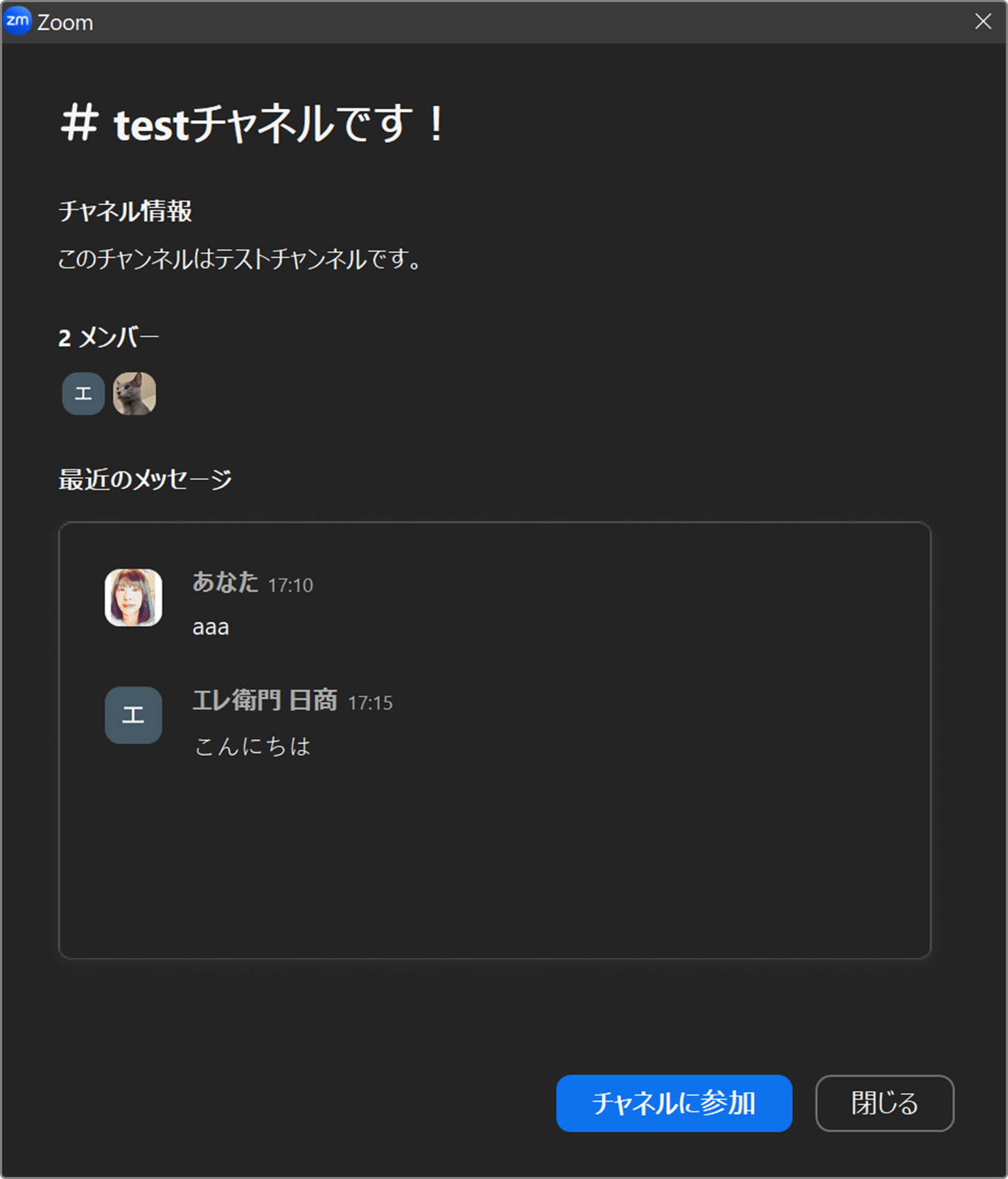Click the aaa message text

click(211, 627)
